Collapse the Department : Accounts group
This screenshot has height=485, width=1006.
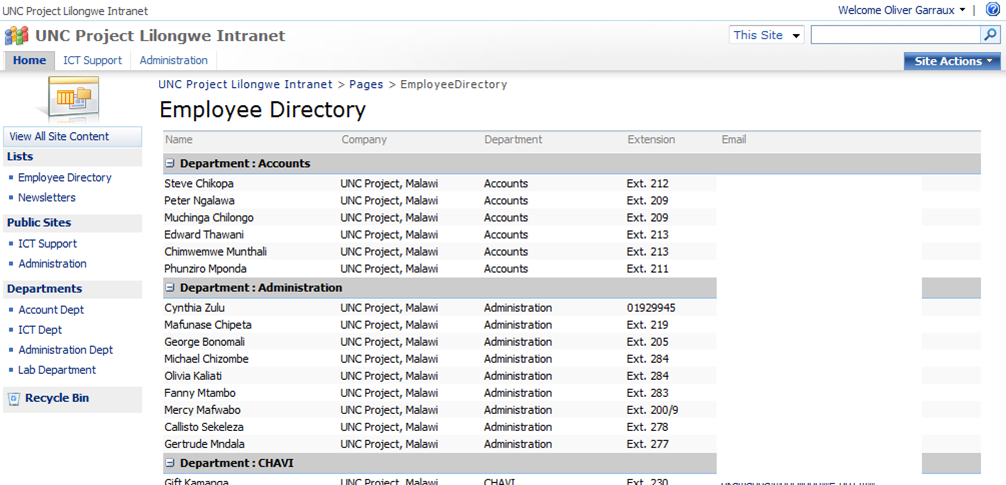tap(170, 164)
